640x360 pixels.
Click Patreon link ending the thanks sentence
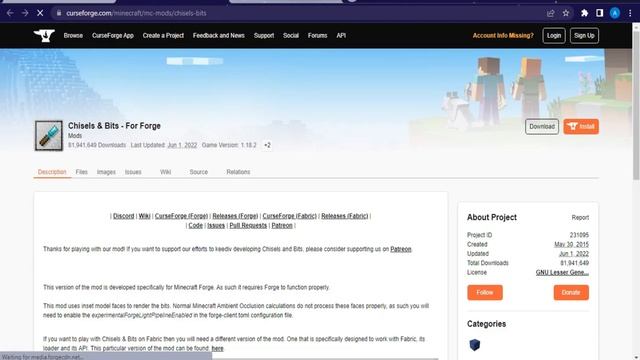pyautogui.click(x=401, y=249)
